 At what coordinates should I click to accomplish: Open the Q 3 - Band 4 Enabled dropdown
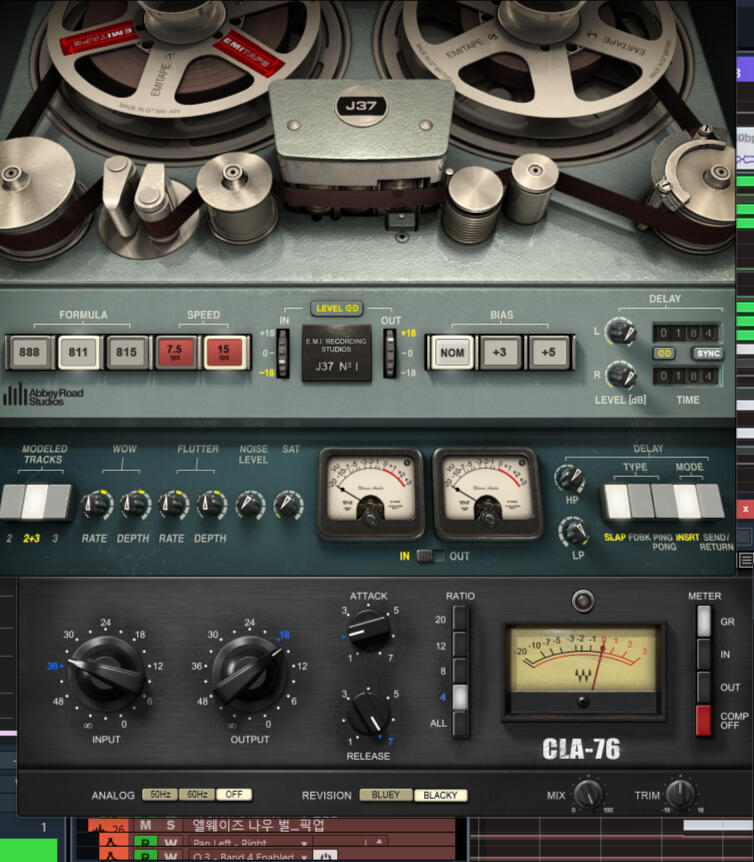coord(304,857)
